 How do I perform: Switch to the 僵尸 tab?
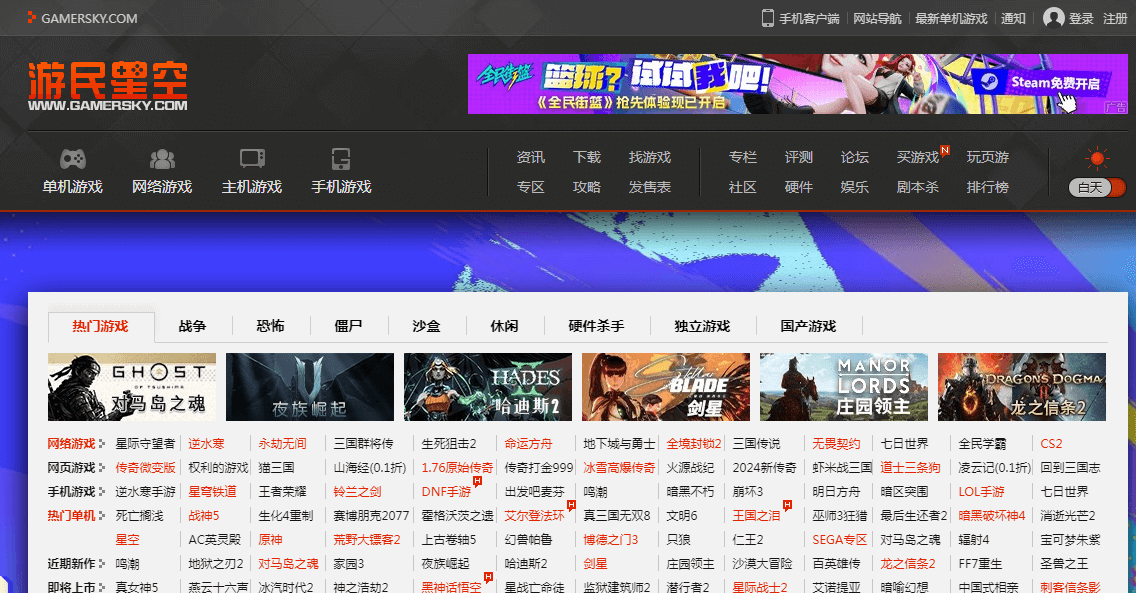[x=348, y=327]
